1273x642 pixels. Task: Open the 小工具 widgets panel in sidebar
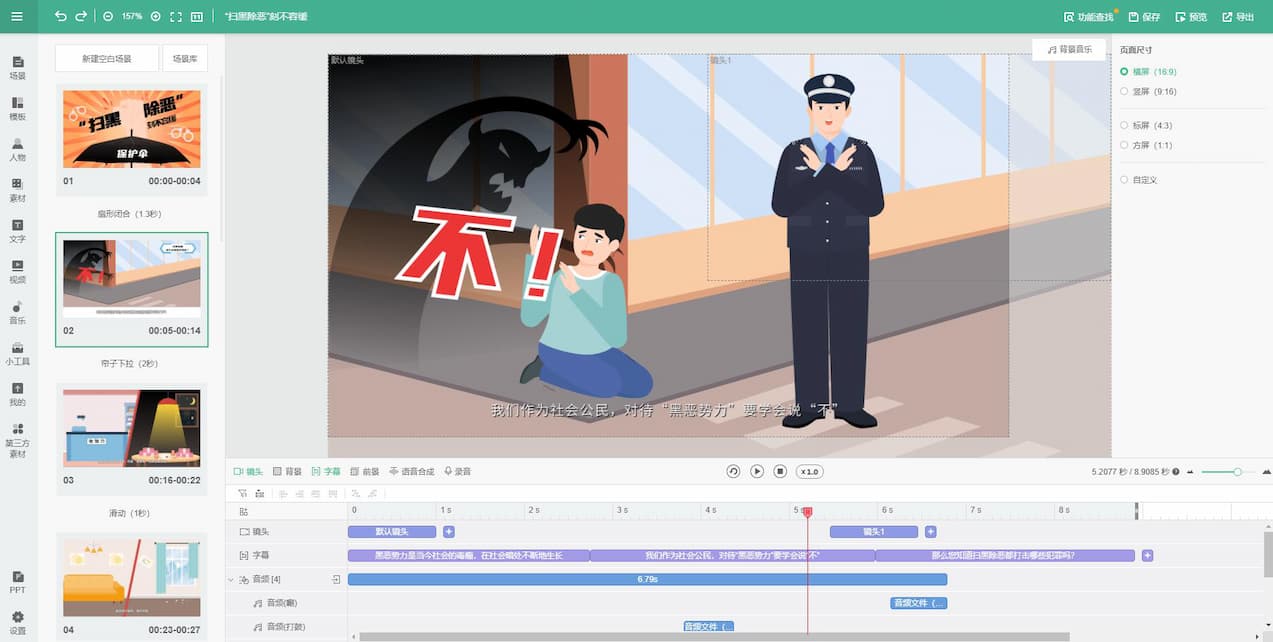click(17, 353)
